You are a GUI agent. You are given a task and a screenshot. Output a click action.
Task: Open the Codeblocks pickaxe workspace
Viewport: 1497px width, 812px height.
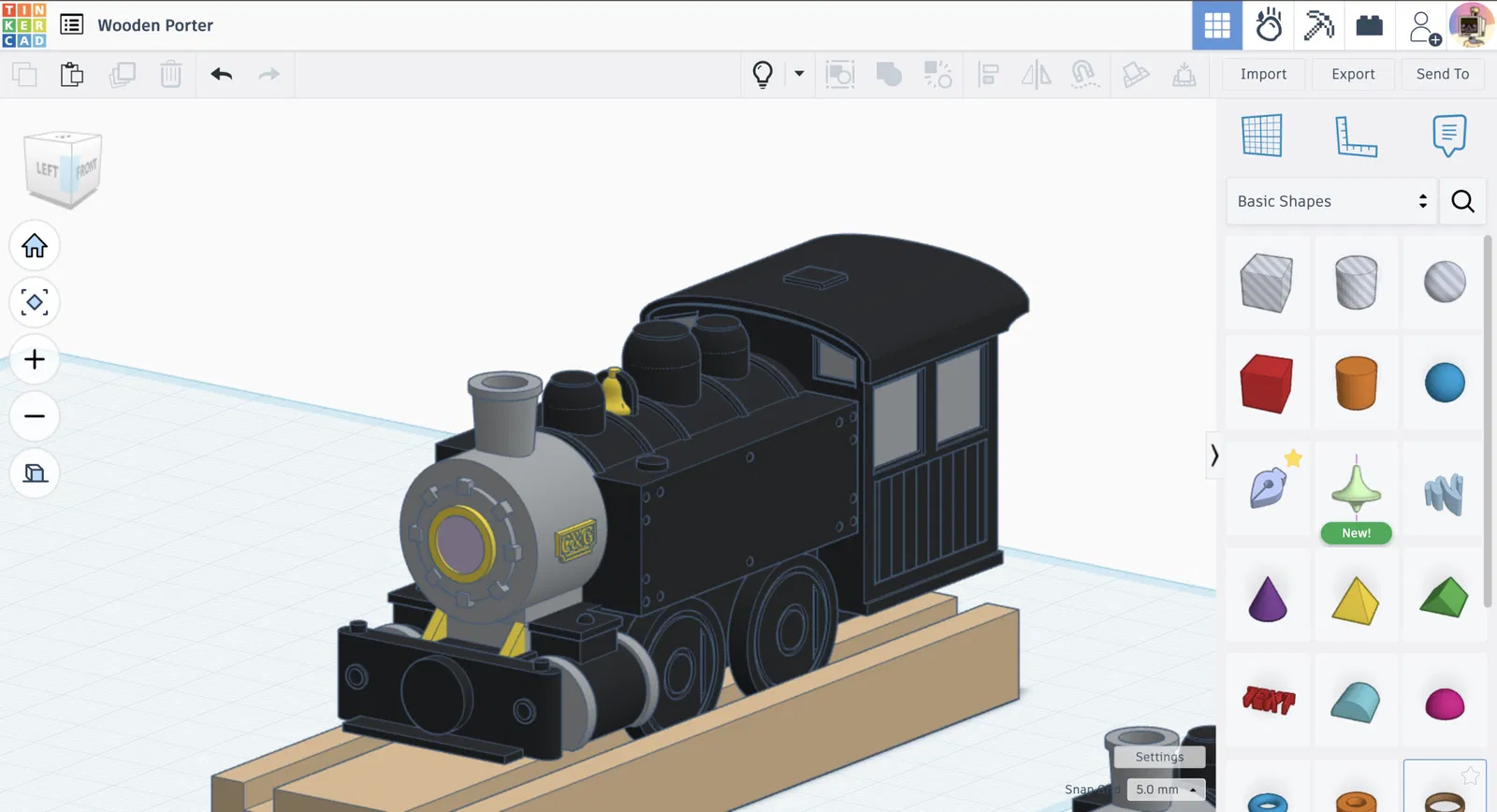(1319, 25)
